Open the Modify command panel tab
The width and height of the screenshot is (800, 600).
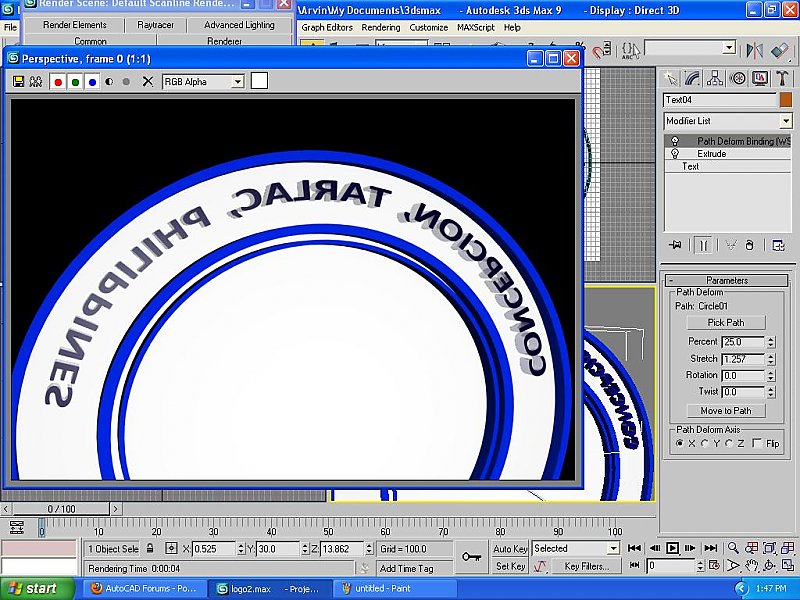(x=693, y=79)
